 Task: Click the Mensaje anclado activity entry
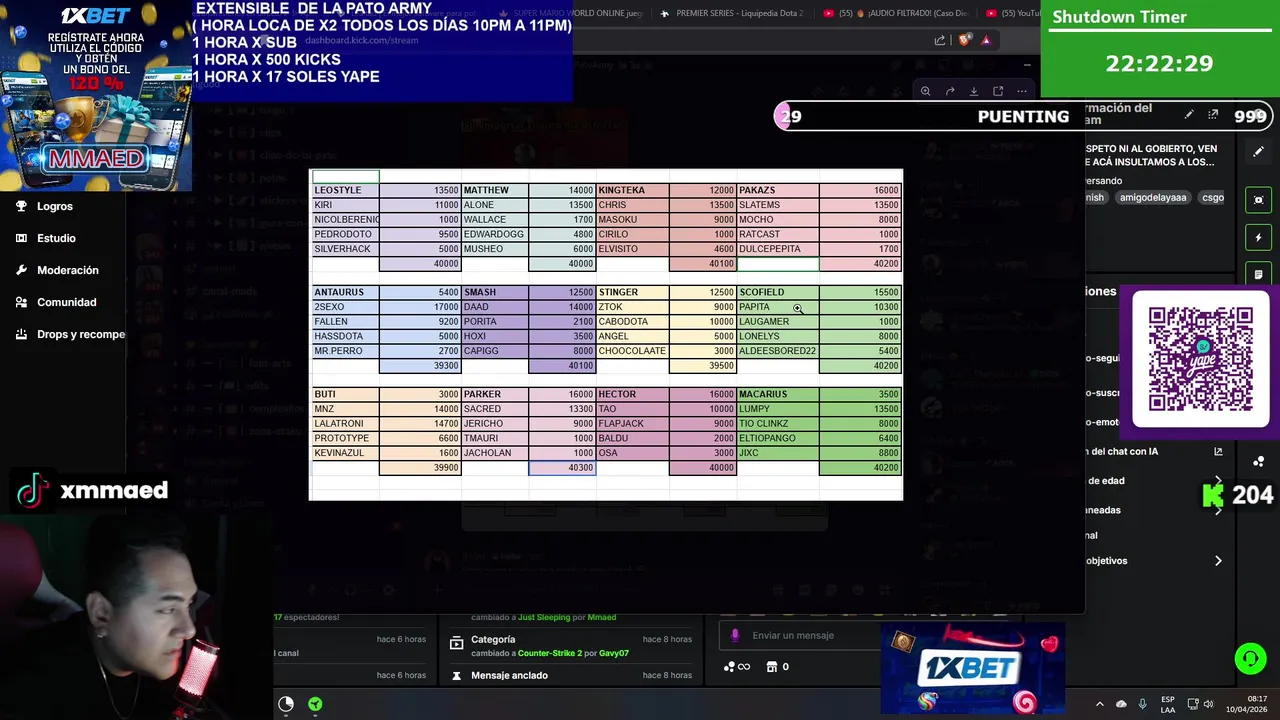point(509,675)
